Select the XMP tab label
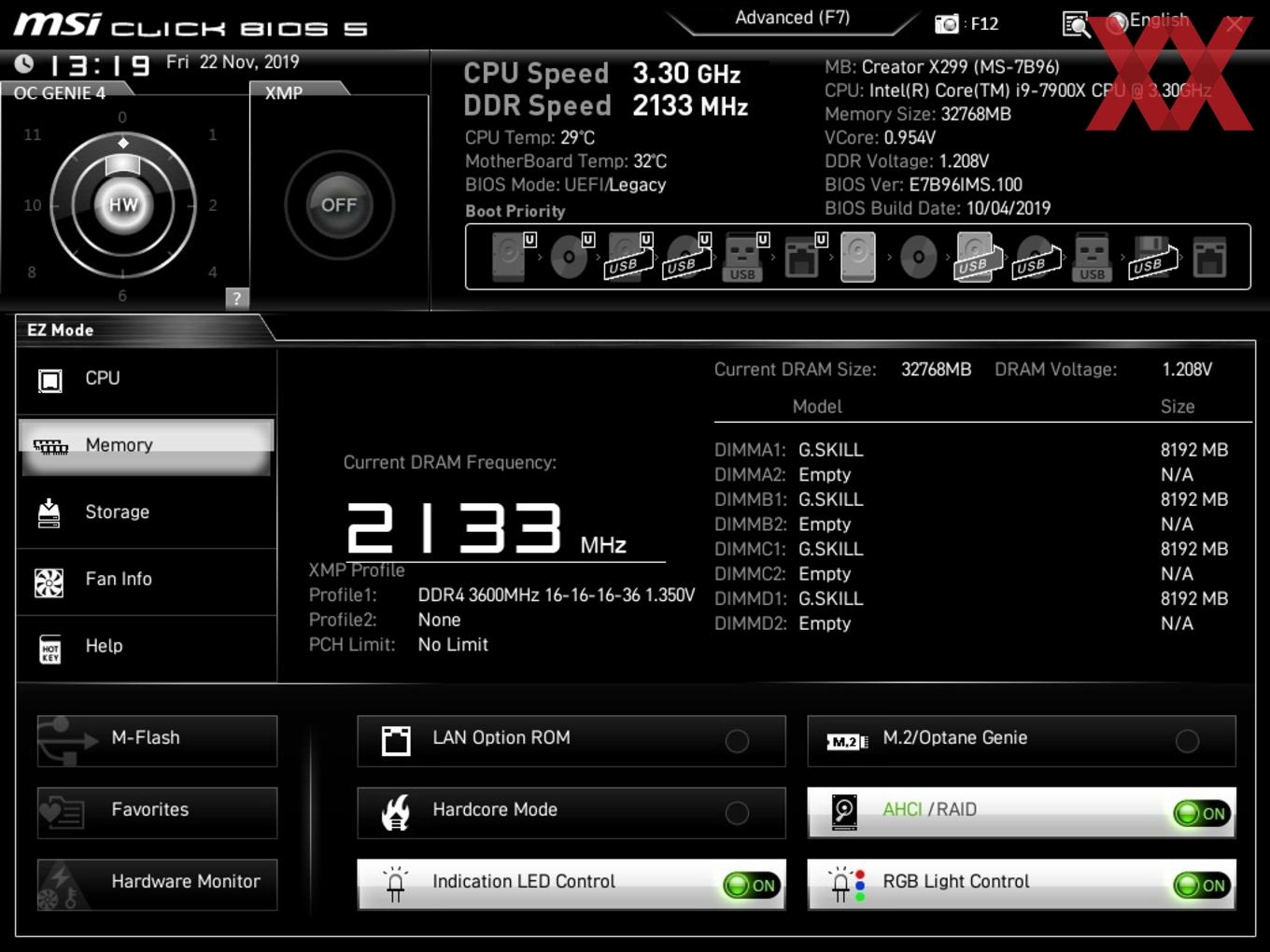The width and height of the screenshot is (1270, 952). 284,92
